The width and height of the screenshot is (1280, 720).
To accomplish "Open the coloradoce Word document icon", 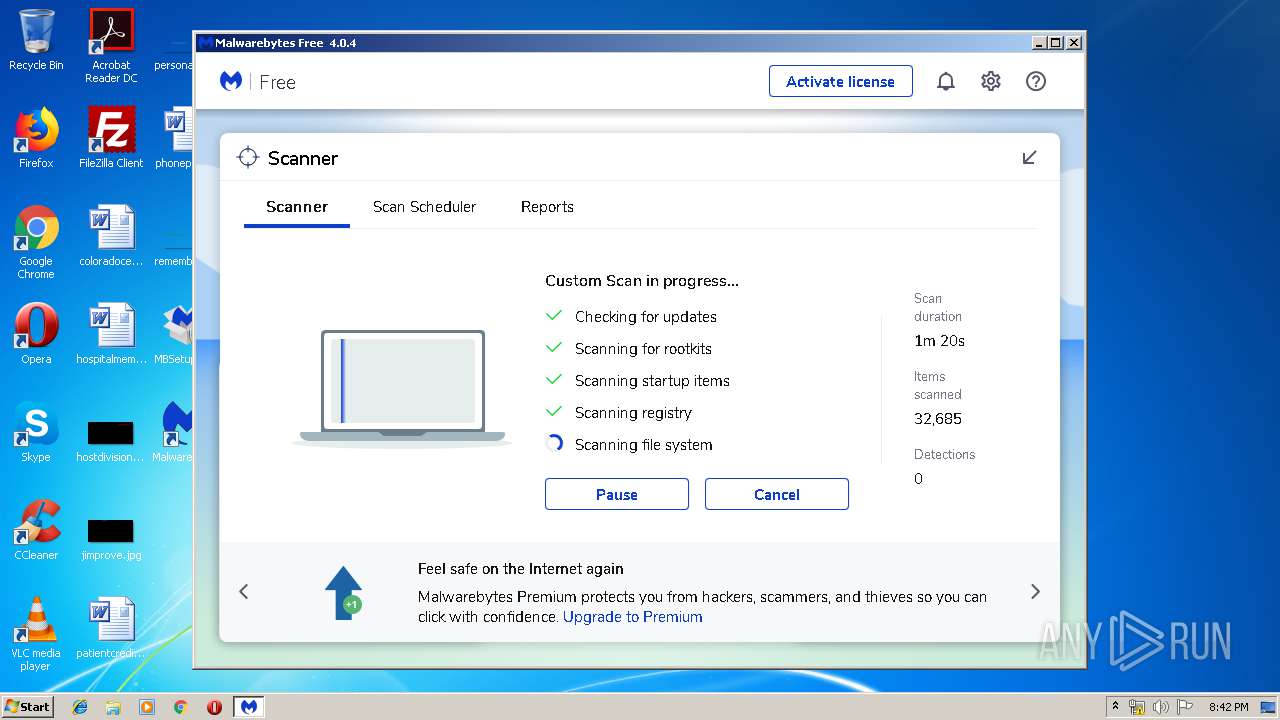I will pyautogui.click(x=111, y=235).
